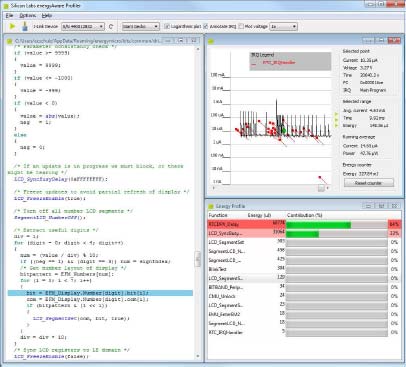Click the Energy Profile panel icon
This screenshot has height=367, width=406.
tap(211, 206)
